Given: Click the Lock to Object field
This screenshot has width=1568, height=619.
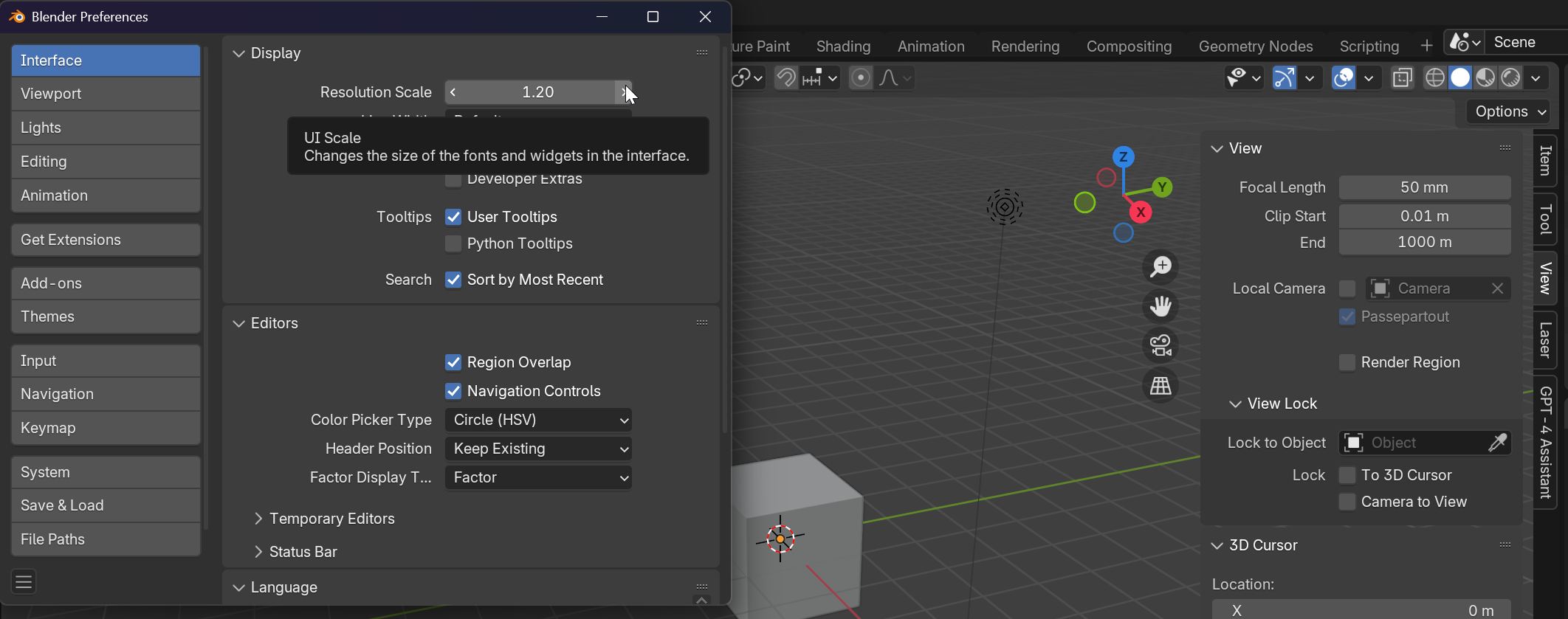Looking at the screenshot, I should pyautogui.click(x=1425, y=443).
